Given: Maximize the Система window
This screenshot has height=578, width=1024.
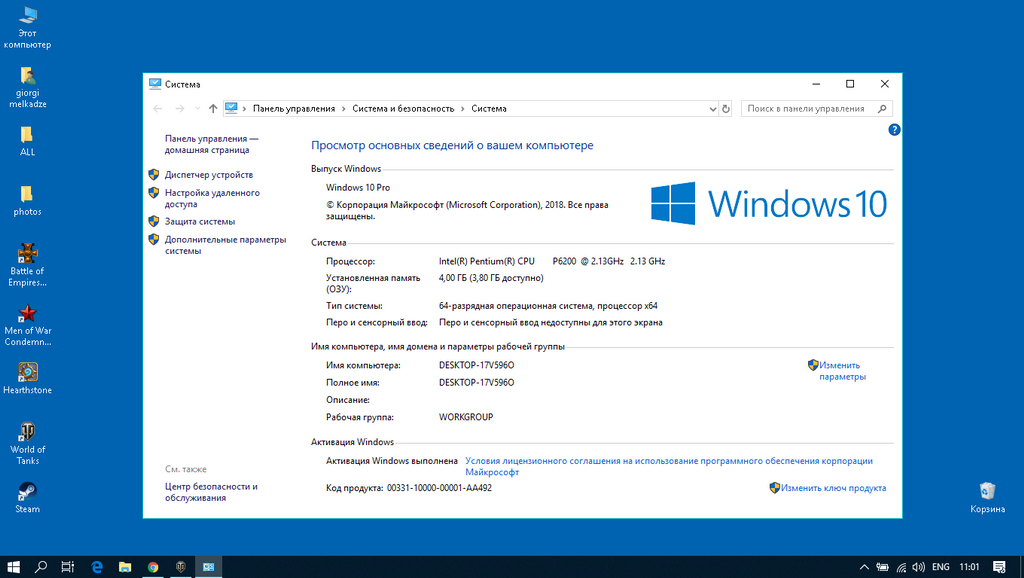Looking at the screenshot, I should pos(850,84).
